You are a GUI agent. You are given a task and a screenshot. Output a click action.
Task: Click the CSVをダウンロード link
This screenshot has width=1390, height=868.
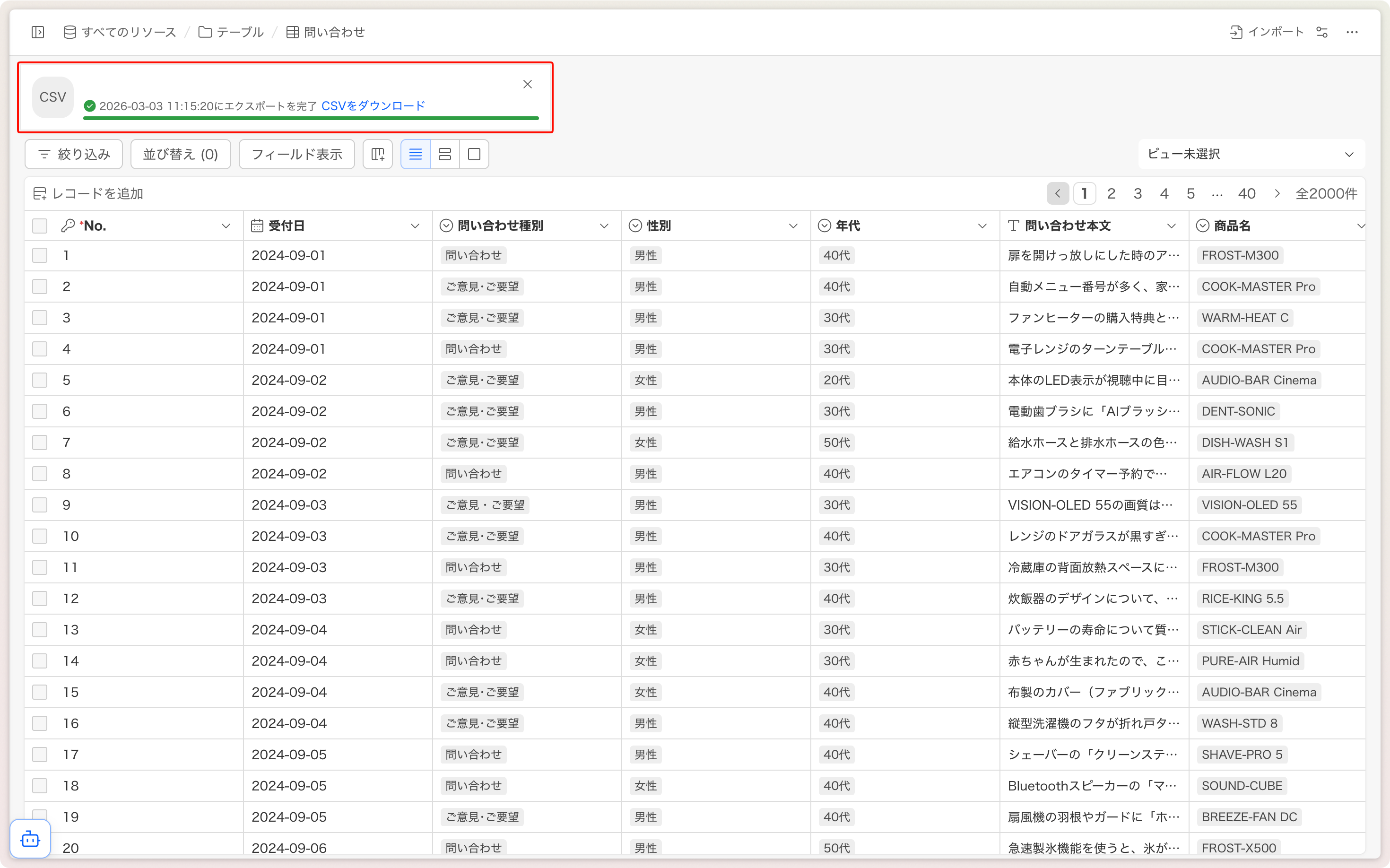click(x=373, y=105)
